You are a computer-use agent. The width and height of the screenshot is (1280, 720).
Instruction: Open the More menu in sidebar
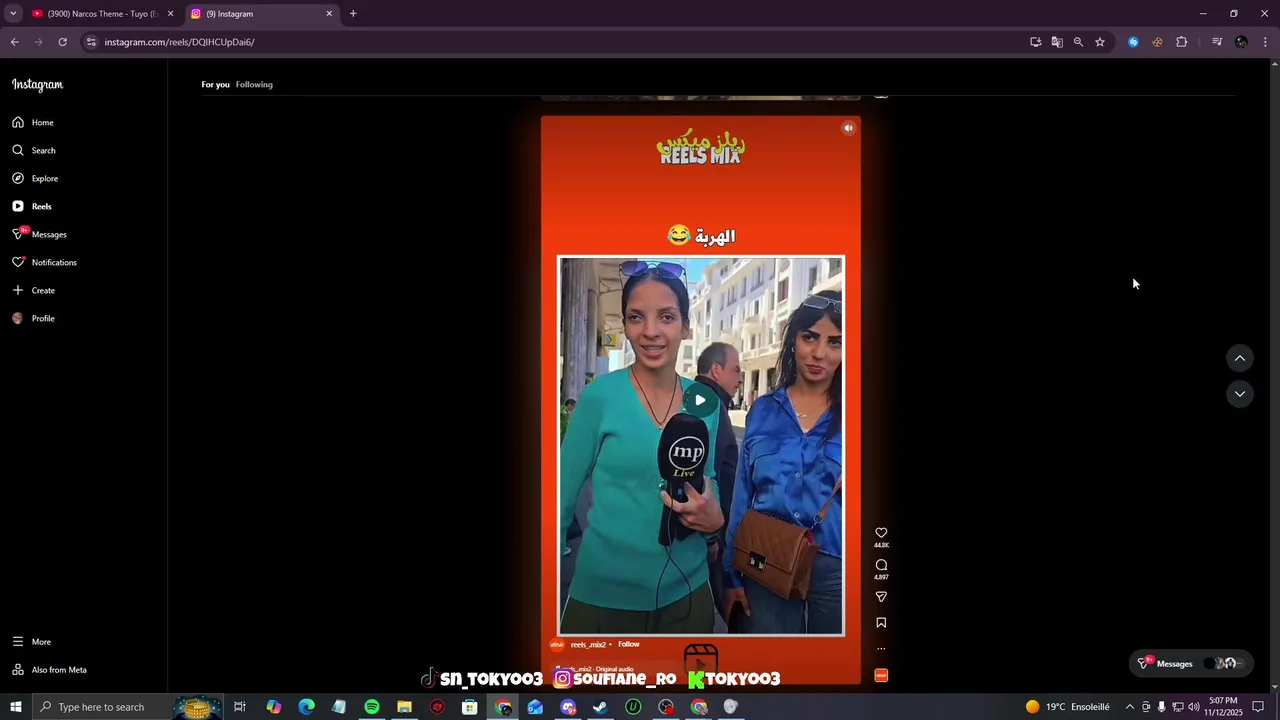32,642
